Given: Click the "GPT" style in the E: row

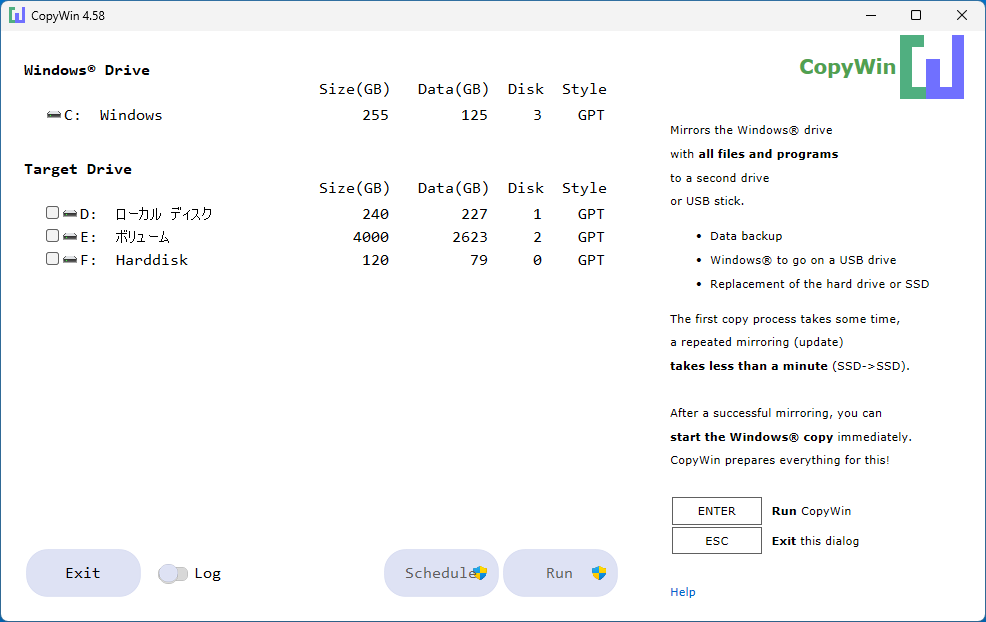Looking at the screenshot, I should pos(591,237).
